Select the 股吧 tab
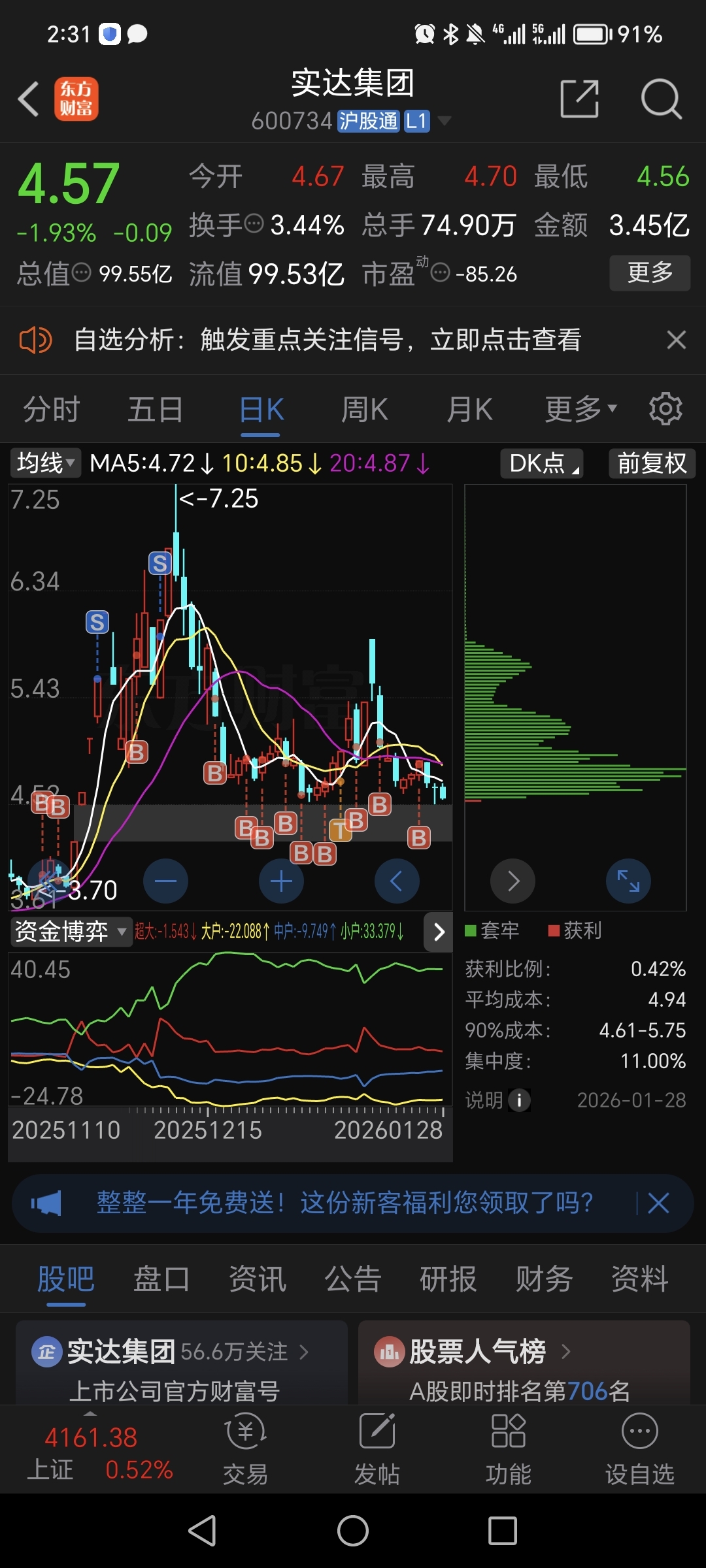 click(x=66, y=1279)
